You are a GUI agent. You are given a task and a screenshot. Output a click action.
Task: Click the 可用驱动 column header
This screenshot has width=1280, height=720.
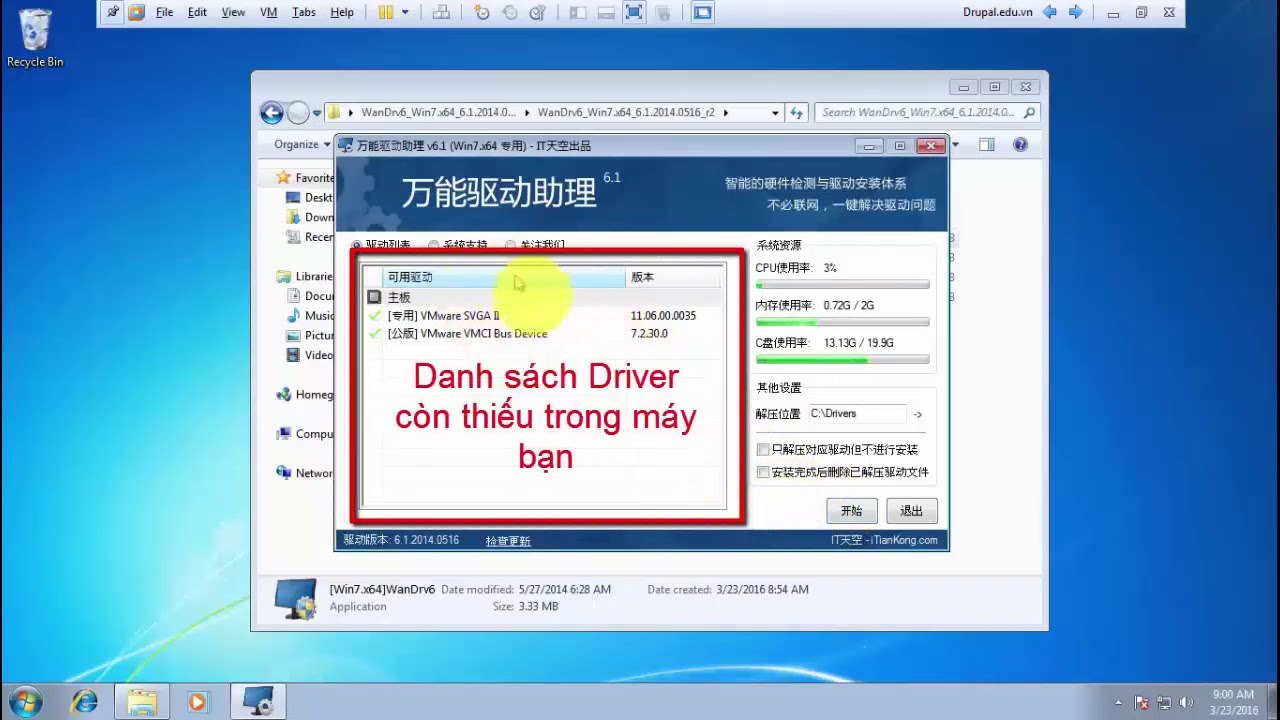(x=504, y=277)
